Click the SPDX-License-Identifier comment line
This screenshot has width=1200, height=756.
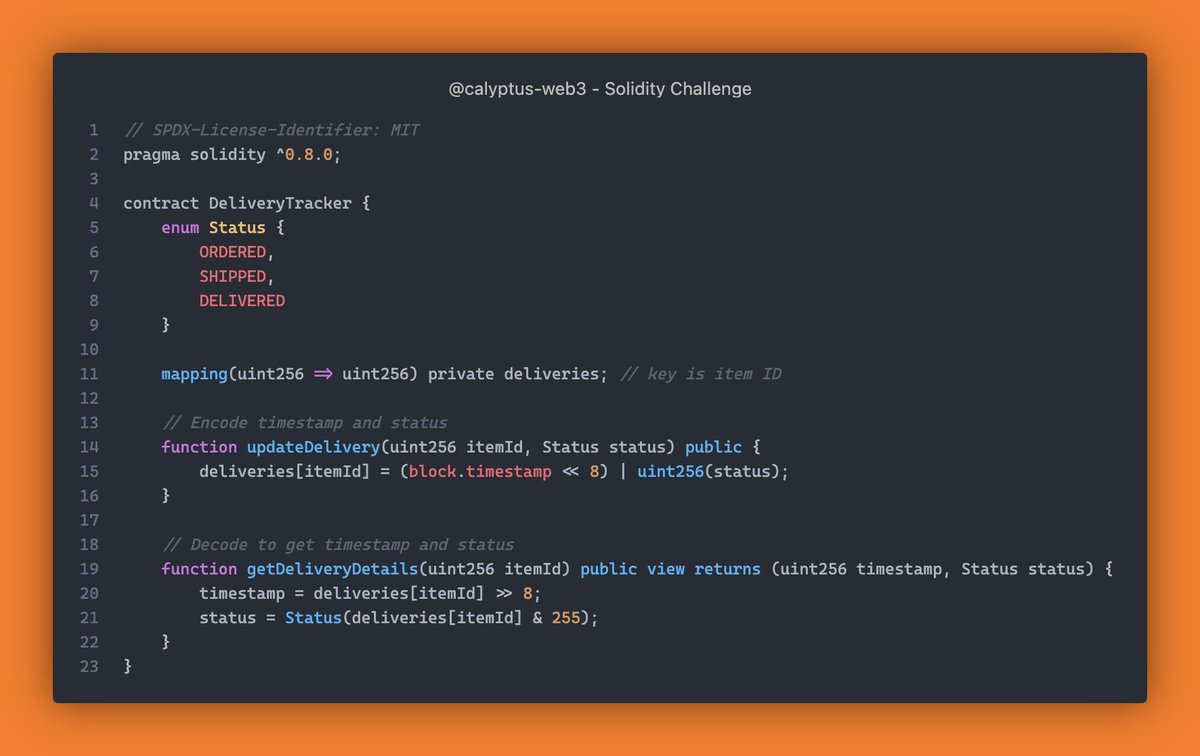click(x=271, y=130)
